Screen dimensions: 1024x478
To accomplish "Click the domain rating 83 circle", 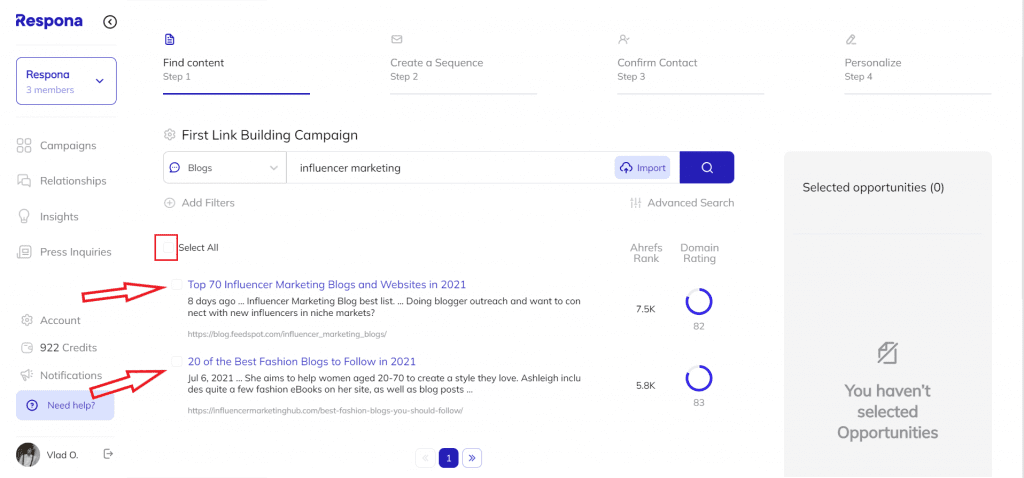I will [699, 378].
